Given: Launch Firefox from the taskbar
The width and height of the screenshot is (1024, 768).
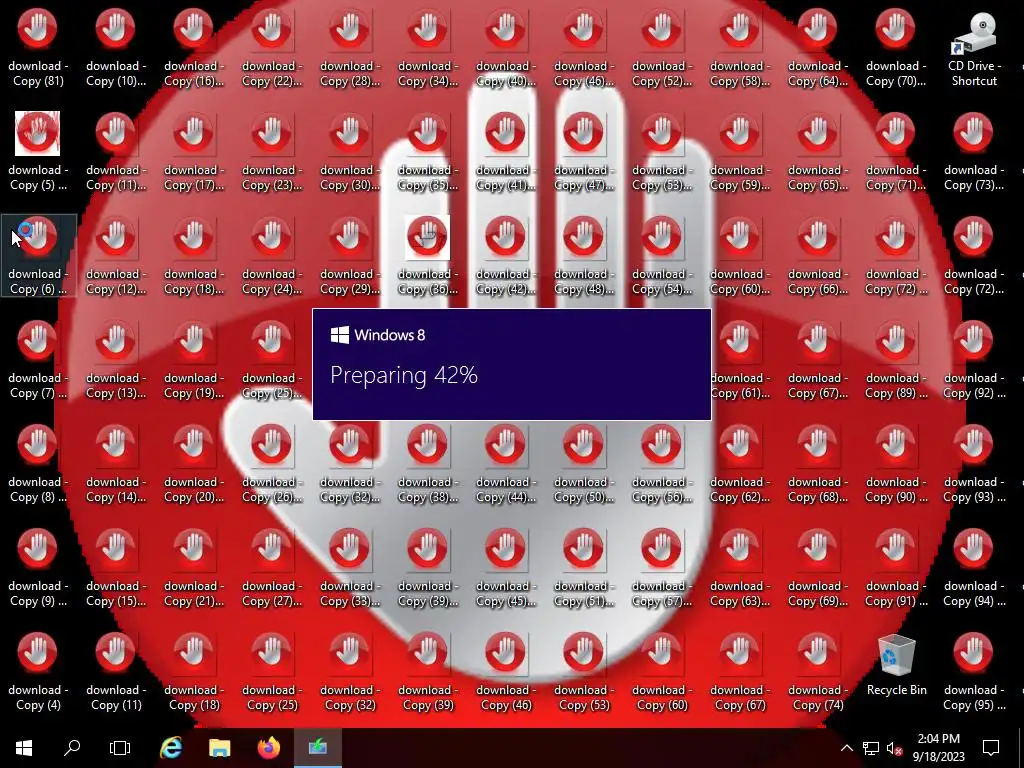Looking at the screenshot, I should click(268, 747).
